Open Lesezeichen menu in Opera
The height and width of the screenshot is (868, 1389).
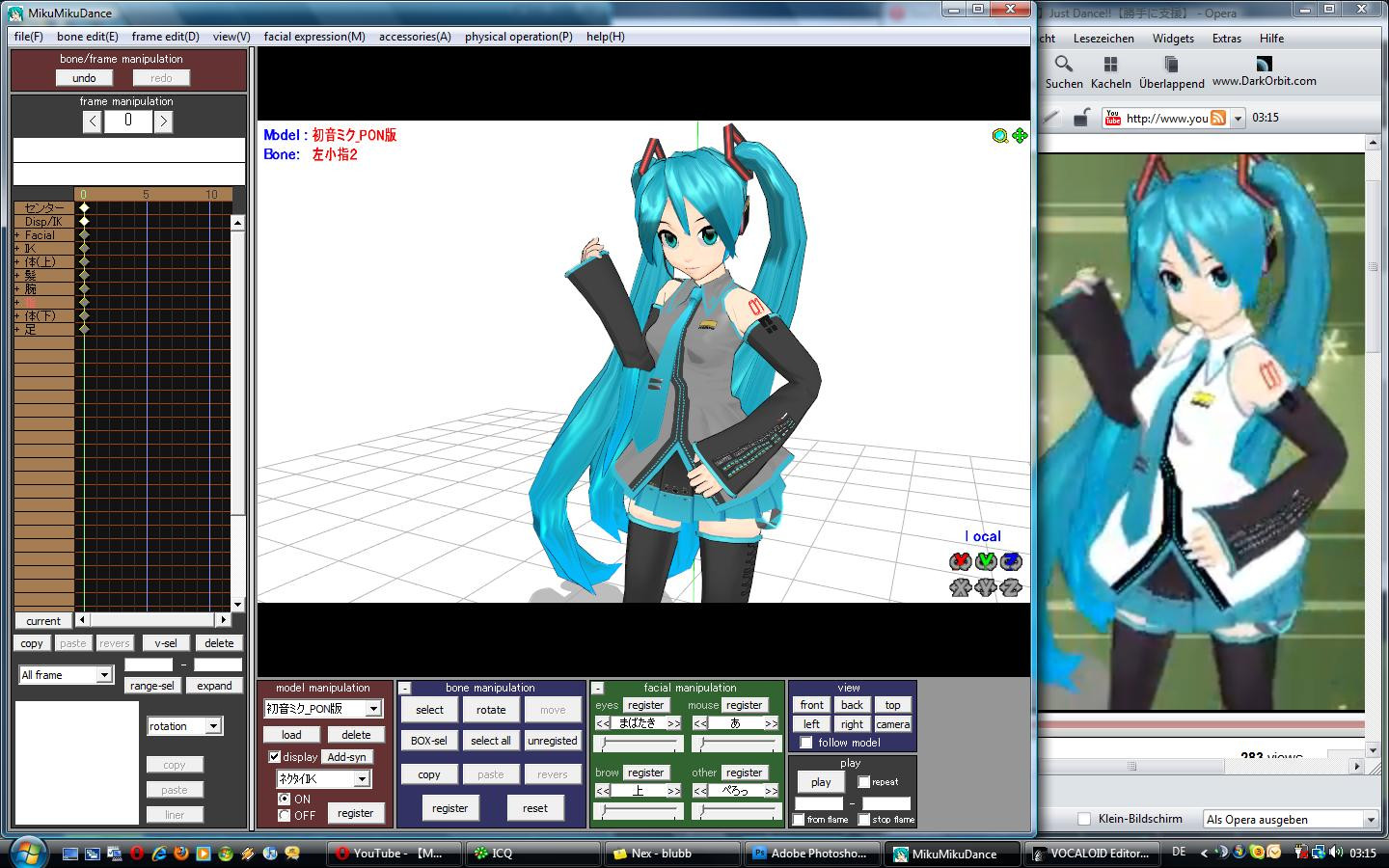1104,39
